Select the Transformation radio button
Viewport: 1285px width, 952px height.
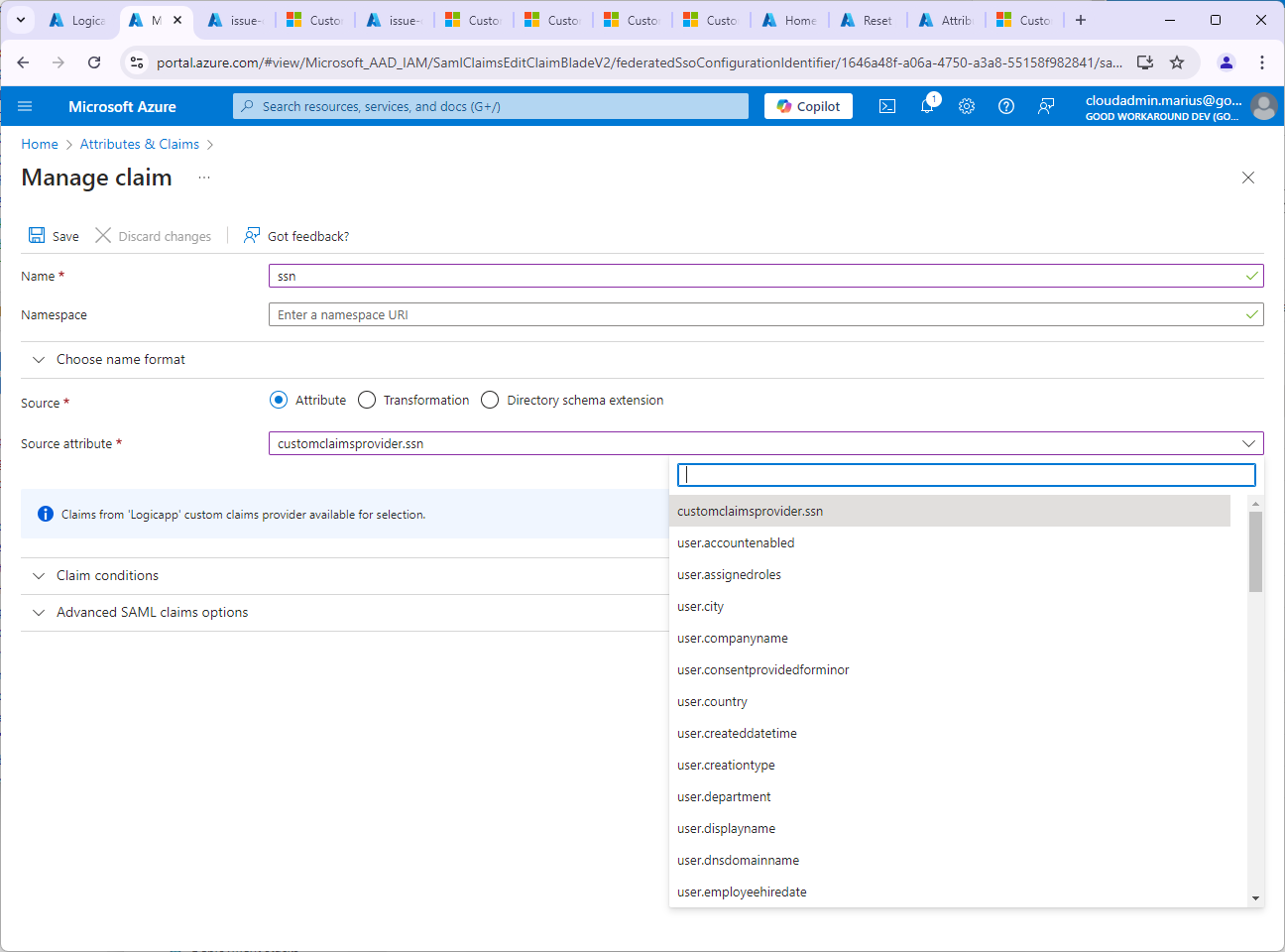click(x=367, y=400)
